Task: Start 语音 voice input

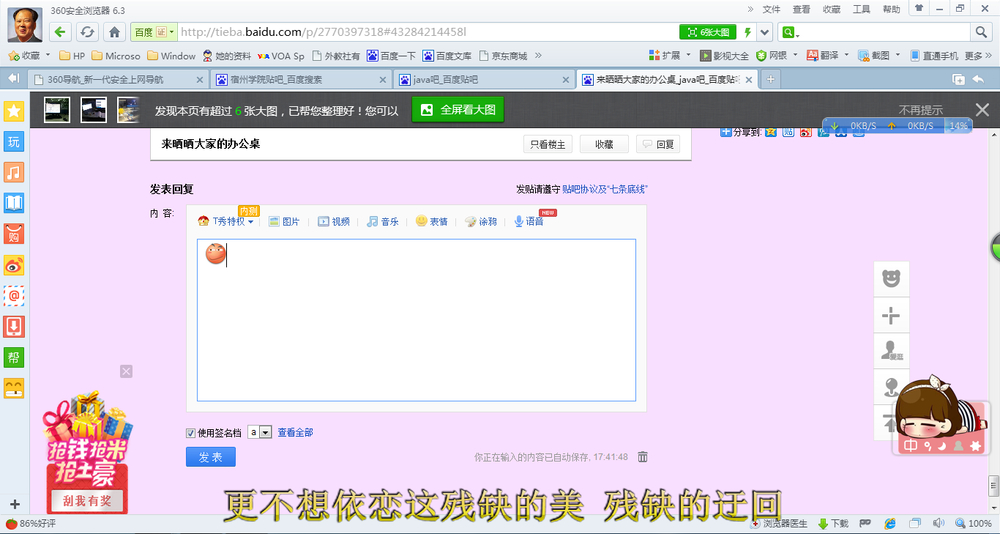Action: pyautogui.click(x=529, y=221)
